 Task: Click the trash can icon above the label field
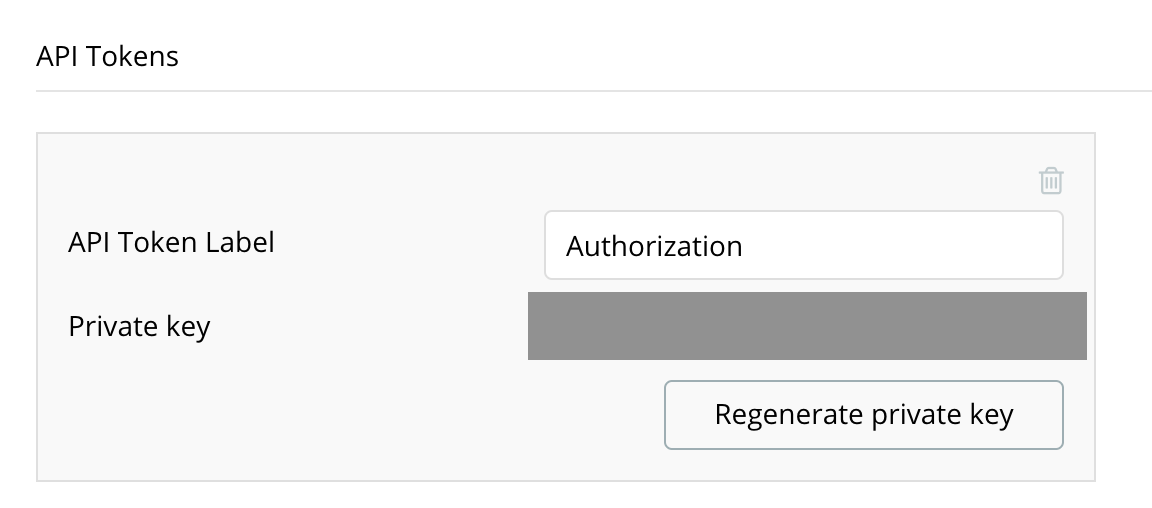[1051, 180]
